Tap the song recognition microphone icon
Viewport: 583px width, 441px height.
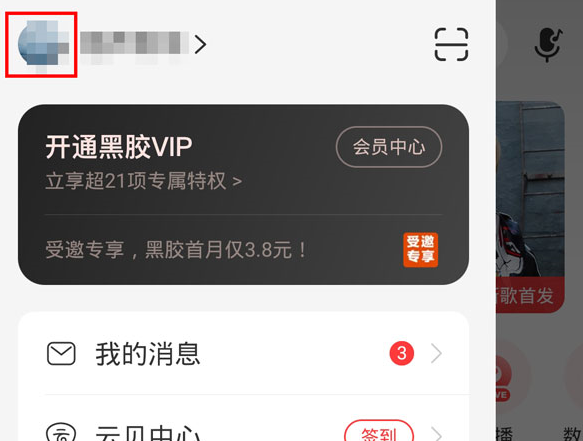point(548,44)
